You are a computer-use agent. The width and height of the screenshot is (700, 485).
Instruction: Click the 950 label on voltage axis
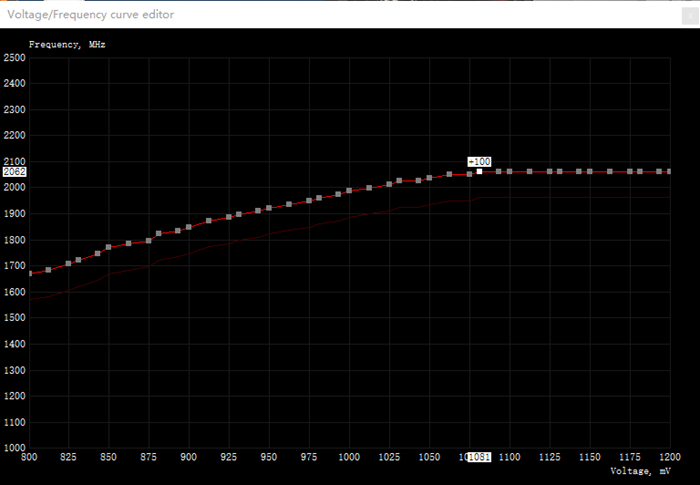pyautogui.click(x=269, y=457)
